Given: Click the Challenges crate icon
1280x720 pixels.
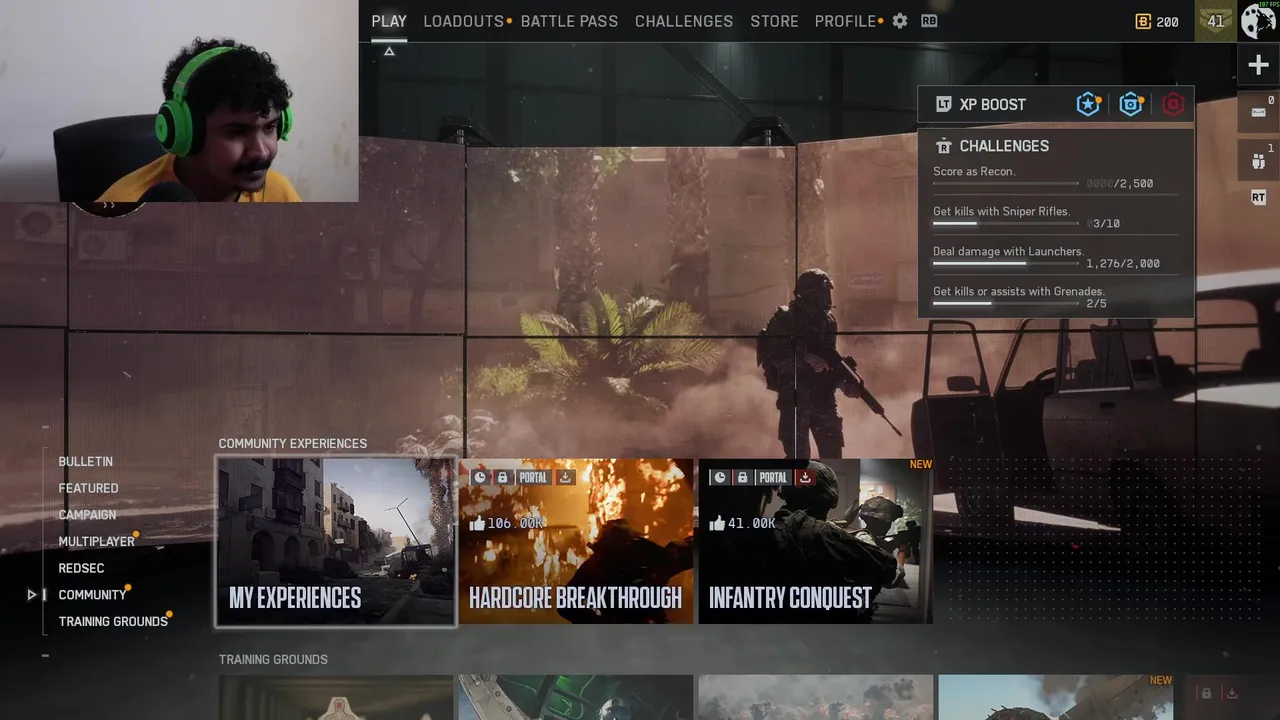Looking at the screenshot, I should [x=943, y=146].
